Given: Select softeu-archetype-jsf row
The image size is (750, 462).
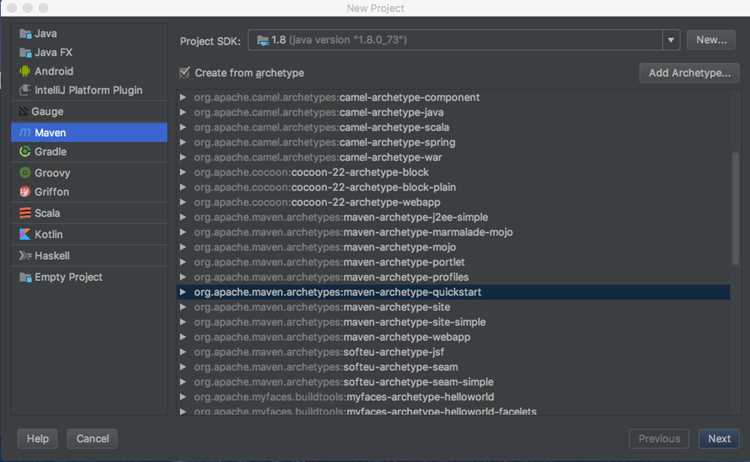Looking at the screenshot, I should point(453,352).
